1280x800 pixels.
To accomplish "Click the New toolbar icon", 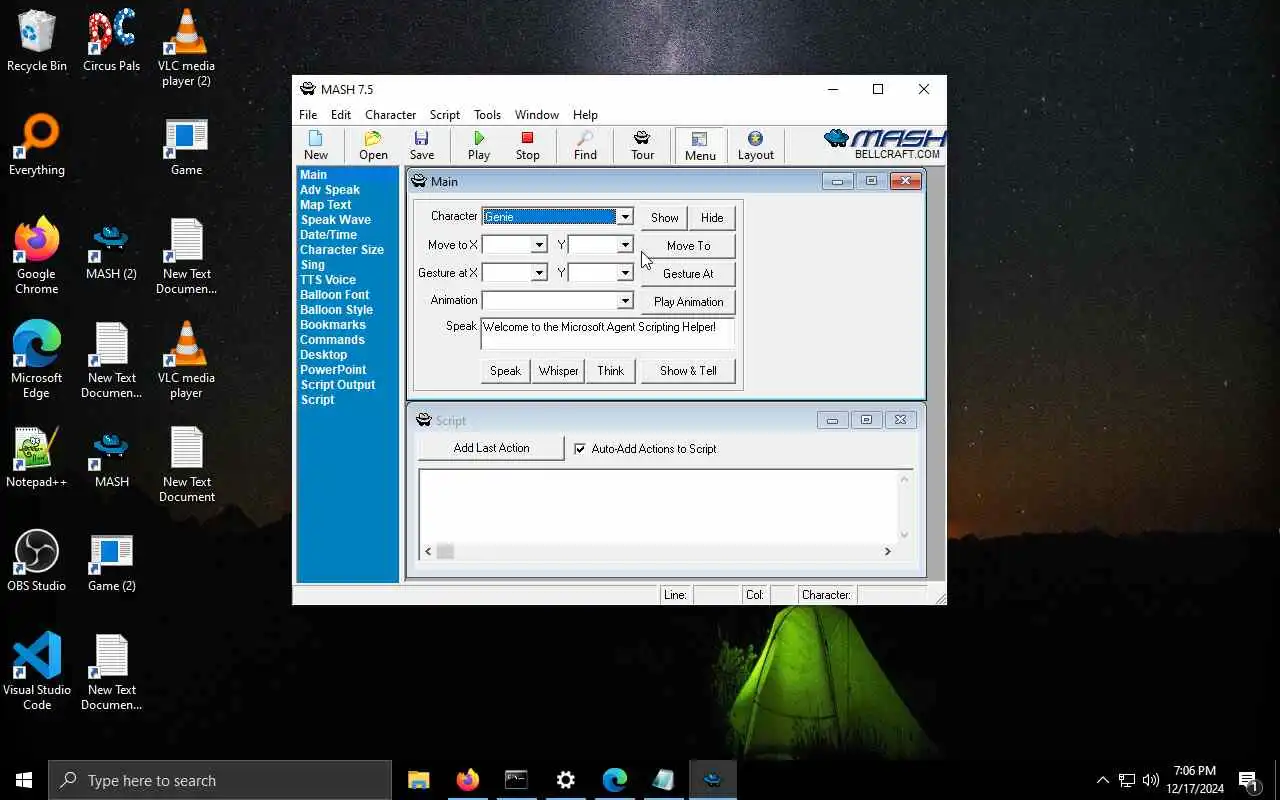I will [x=316, y=145].
